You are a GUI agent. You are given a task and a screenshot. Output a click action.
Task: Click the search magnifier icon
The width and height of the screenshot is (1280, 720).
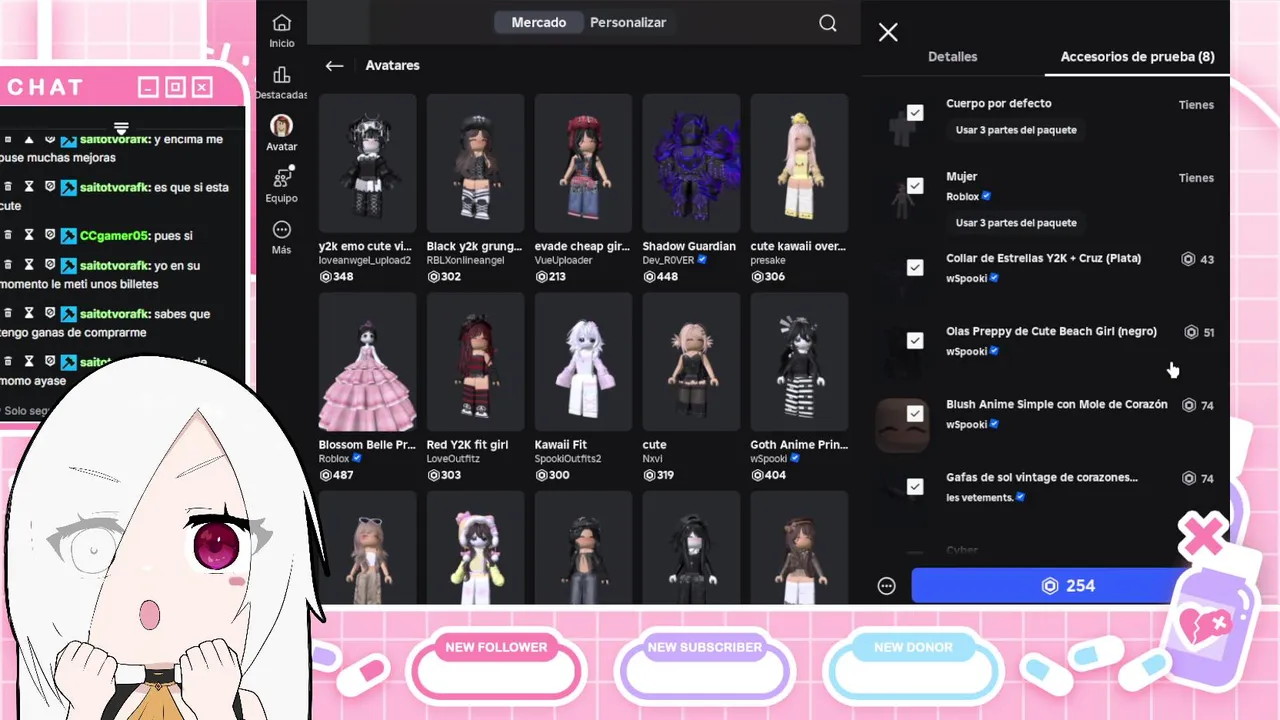(828, 23)
